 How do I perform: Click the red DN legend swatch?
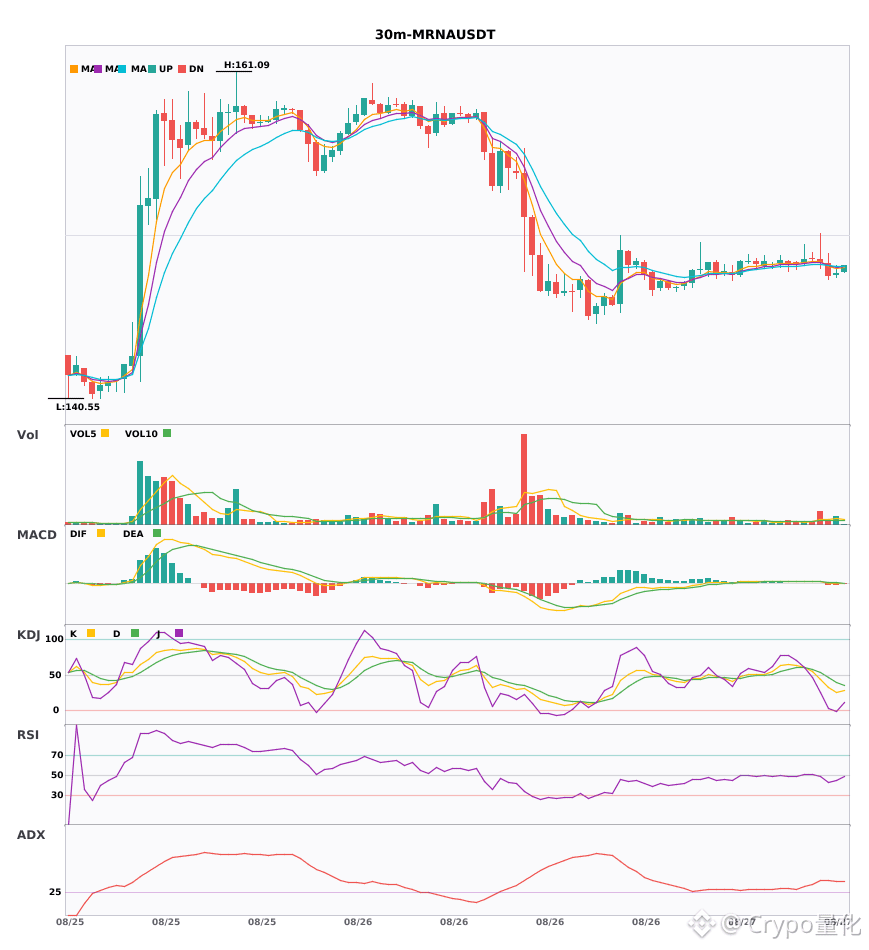click(182, 69)
